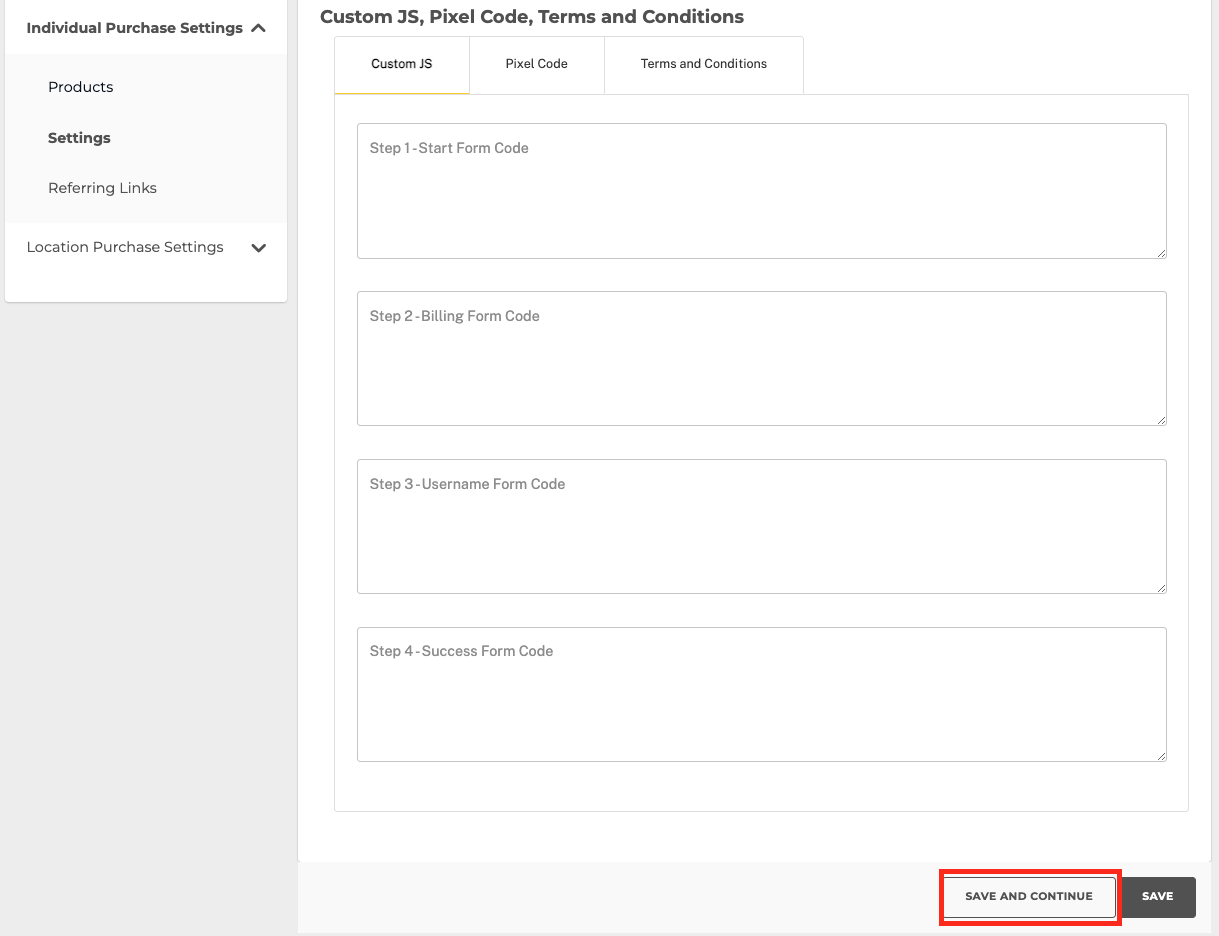This screenshot has width=1219, height=936.
Task: Collapse Individual Purchase Settings chevron arrow
Action: point(259,28)
